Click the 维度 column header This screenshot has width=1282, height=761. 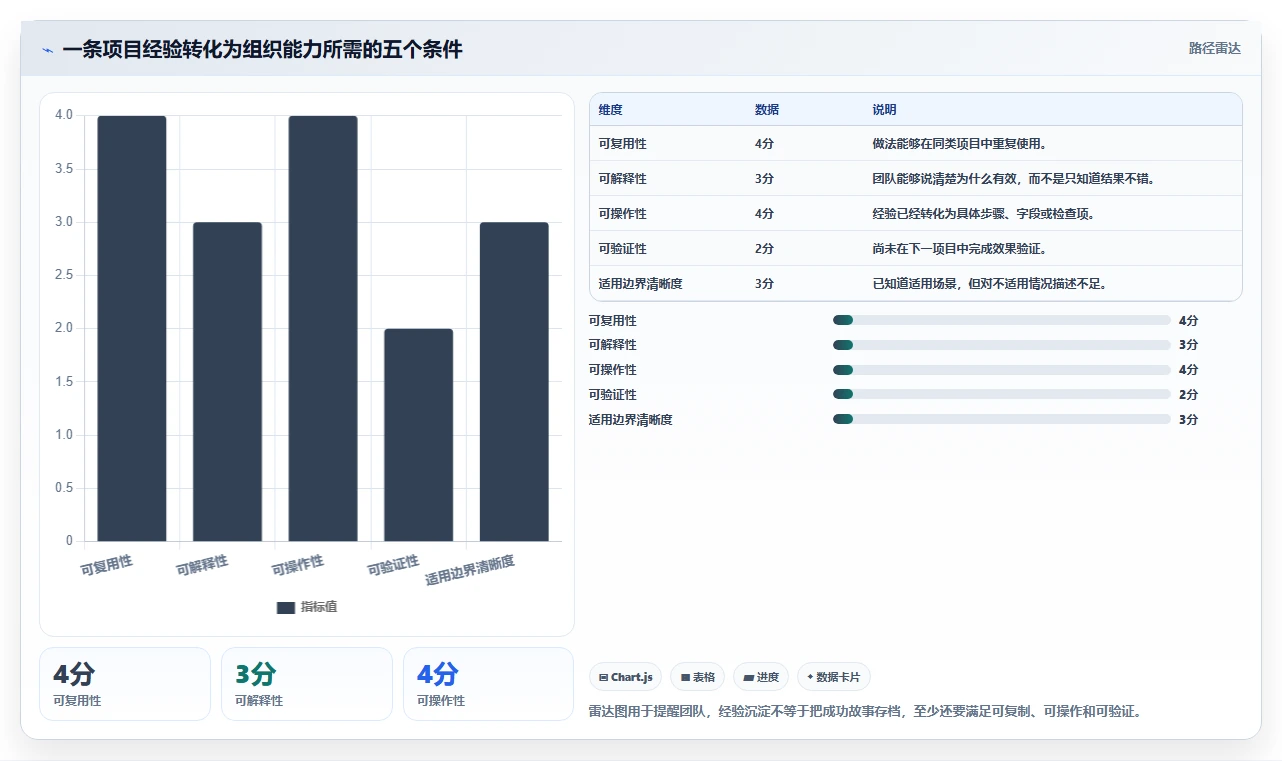pyautogui.click(x=610, y=110)
